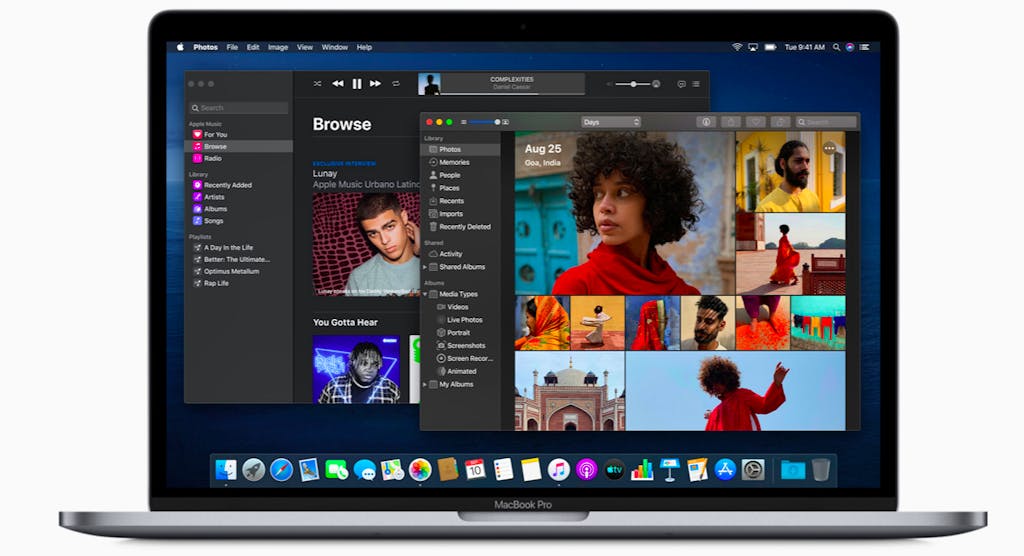Open the Edit menu
1024x556 pixels.
coord(253,47)
